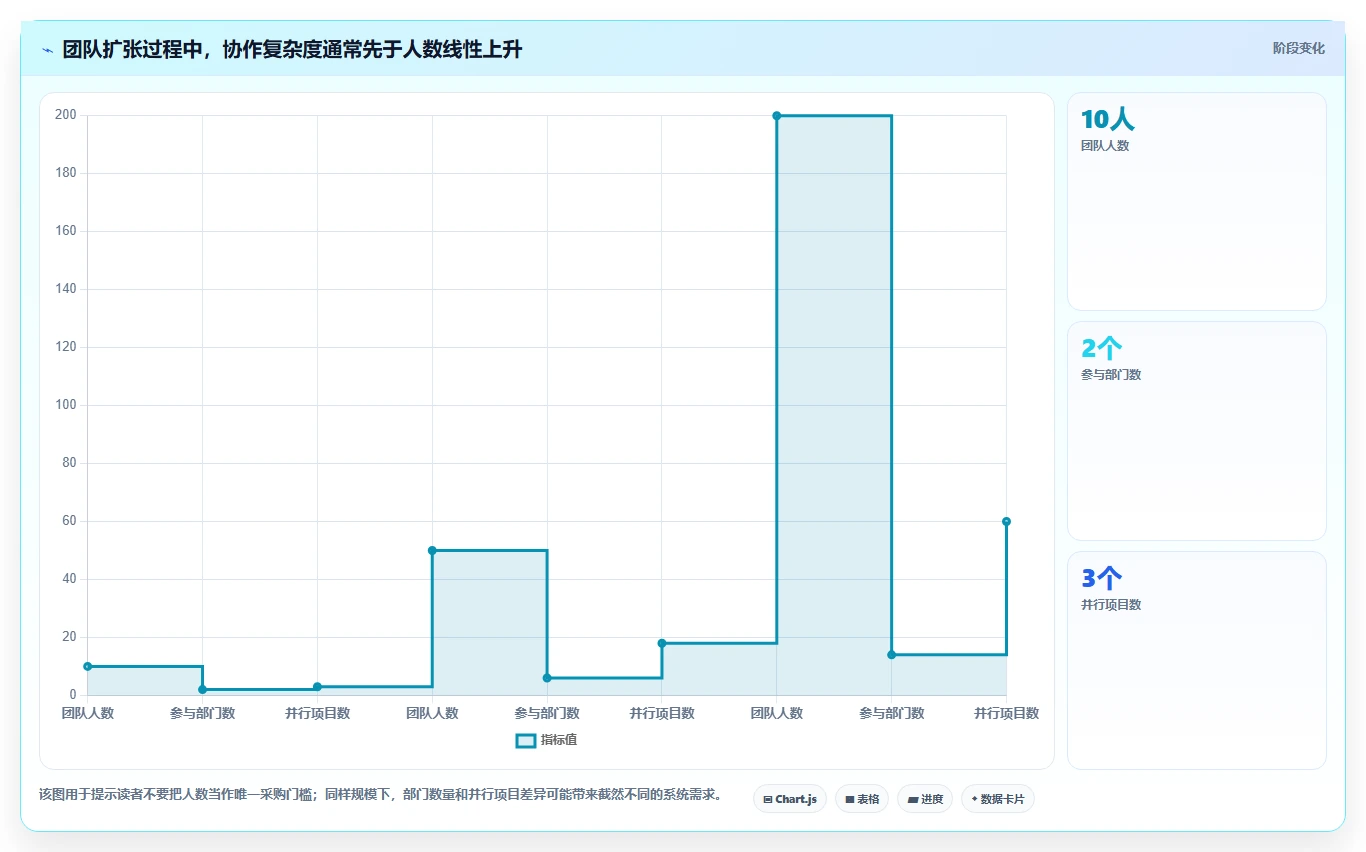
Task: Click the 160 label on the y-axis
Action: (x=66, y=231)
